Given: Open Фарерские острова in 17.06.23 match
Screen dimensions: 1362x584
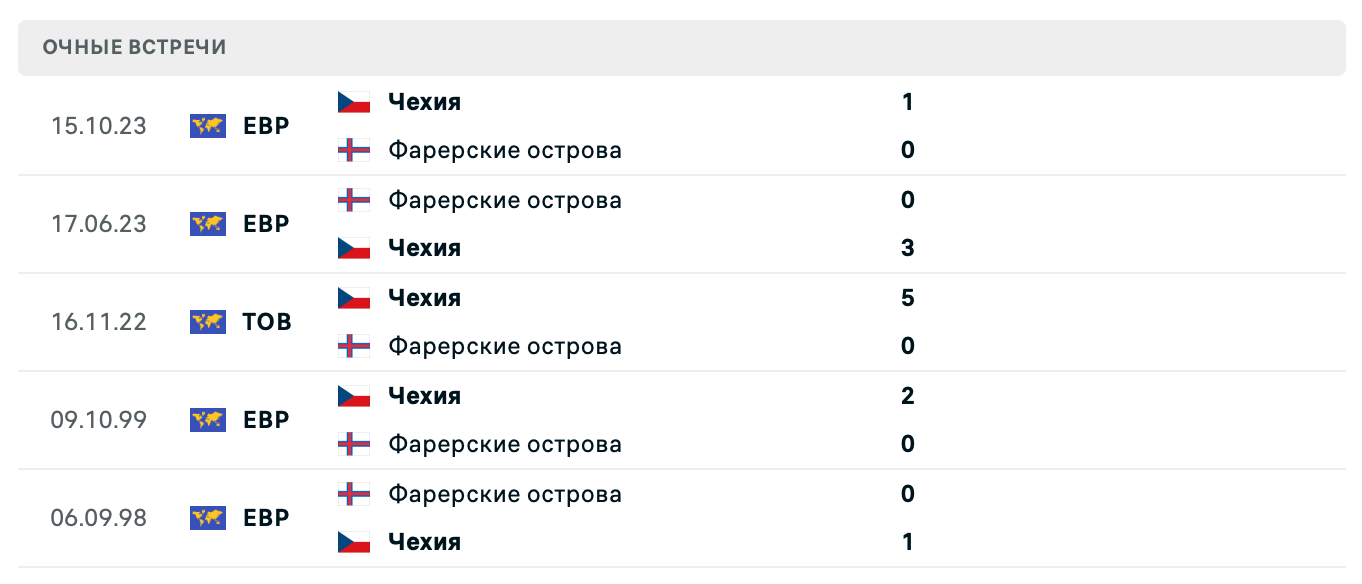Looking at the screenshot, I should point(504,200).
